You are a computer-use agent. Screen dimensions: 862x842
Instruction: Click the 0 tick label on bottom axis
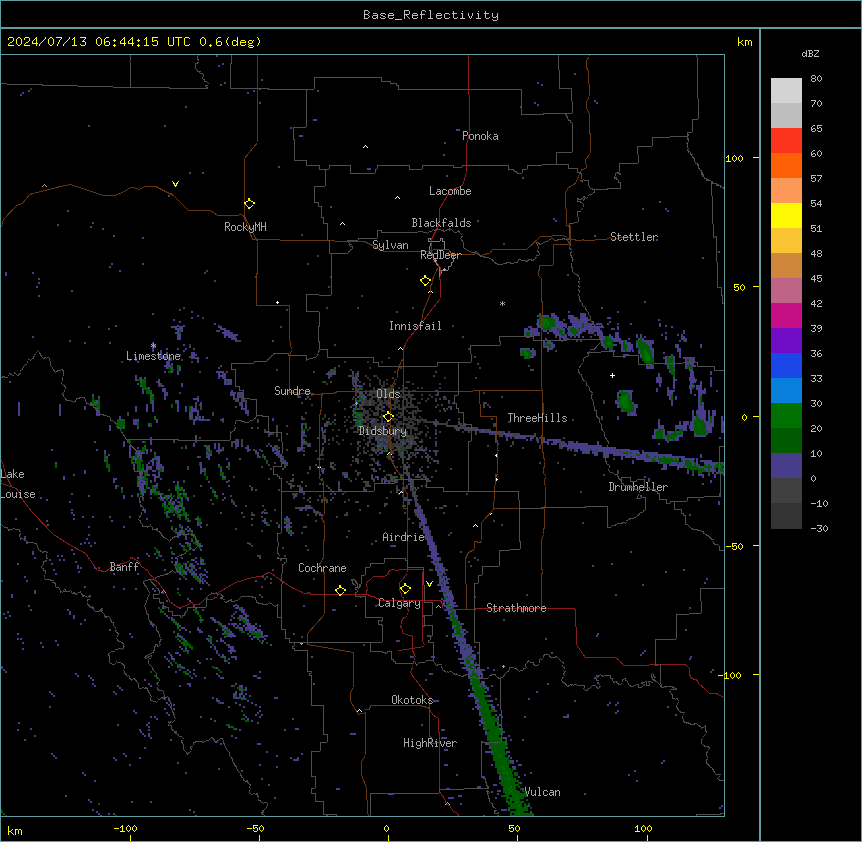[x=386, y=828]
